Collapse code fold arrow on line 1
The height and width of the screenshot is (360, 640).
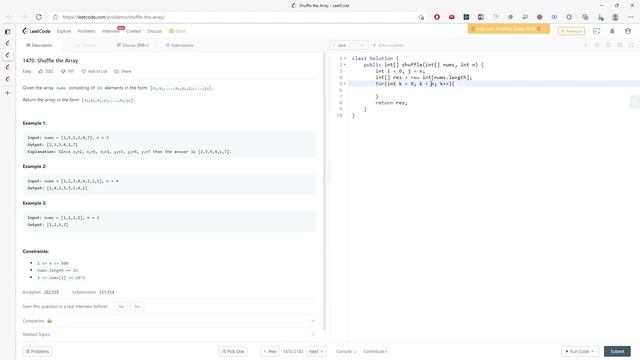[345, 58]
